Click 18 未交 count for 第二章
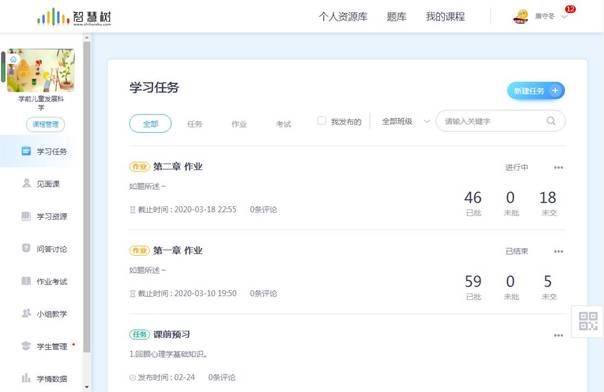The height and width of the screenshot is (392, 604). 548,203
